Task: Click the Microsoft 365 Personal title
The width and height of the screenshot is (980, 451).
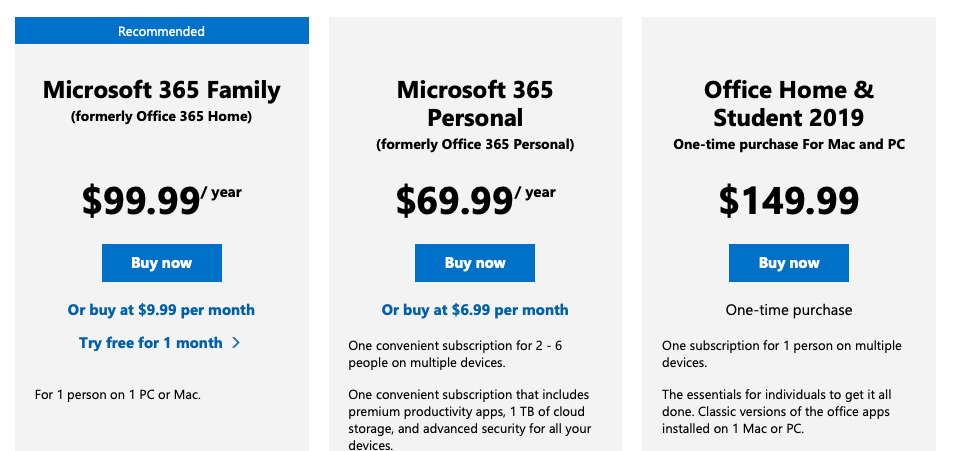Action: 475,103
